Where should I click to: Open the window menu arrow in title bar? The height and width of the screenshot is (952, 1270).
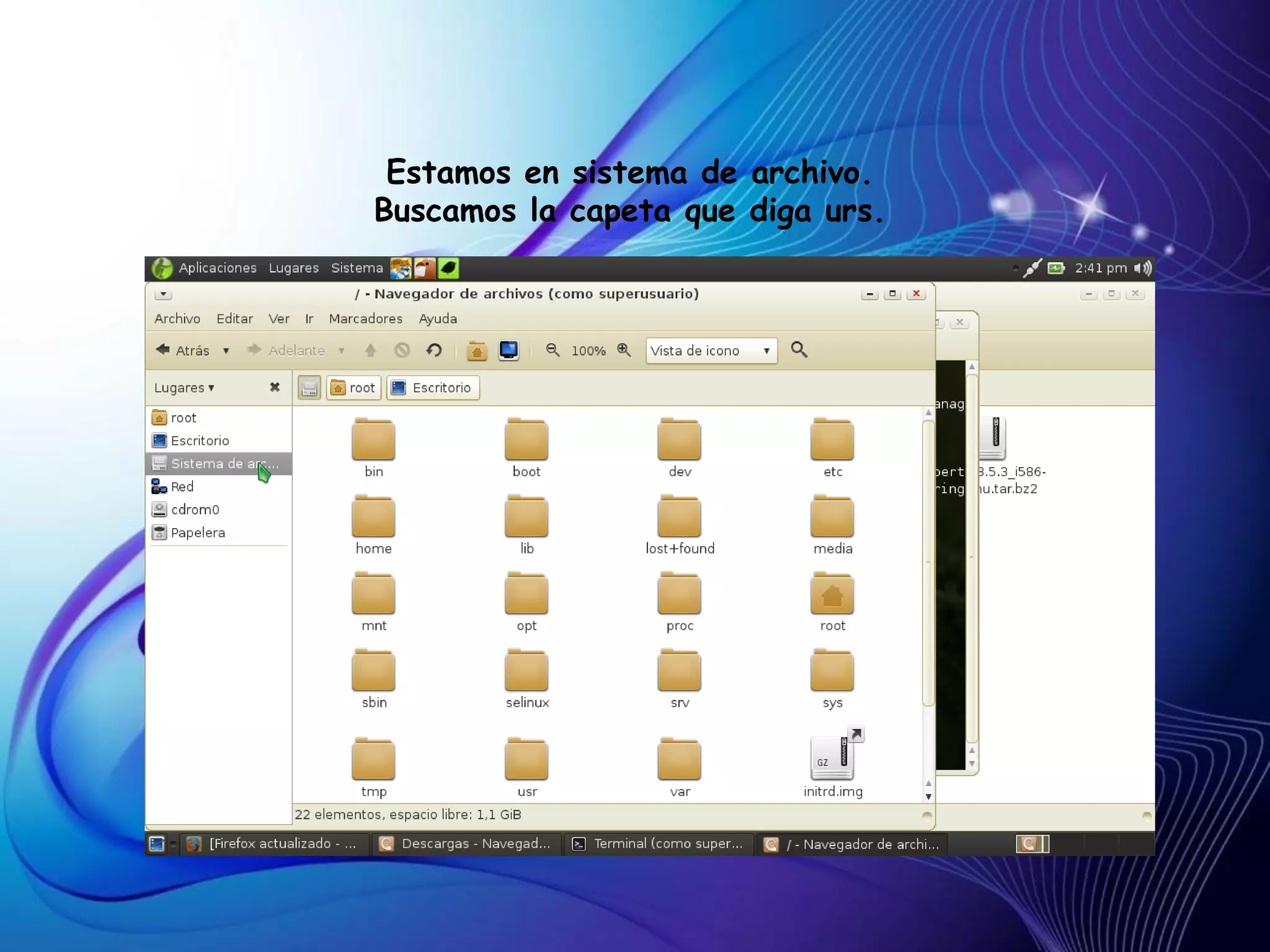[x=163, y=294]
